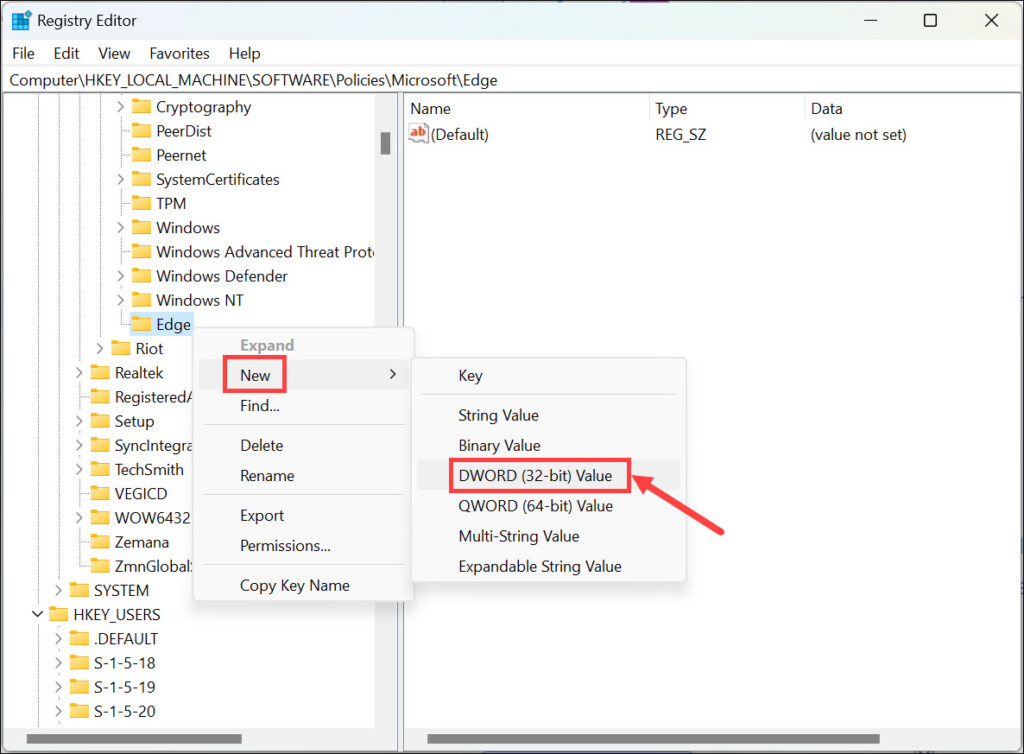Click the Data column header
The height and width of the screenshot is (754, 1024).
[912, 108]
